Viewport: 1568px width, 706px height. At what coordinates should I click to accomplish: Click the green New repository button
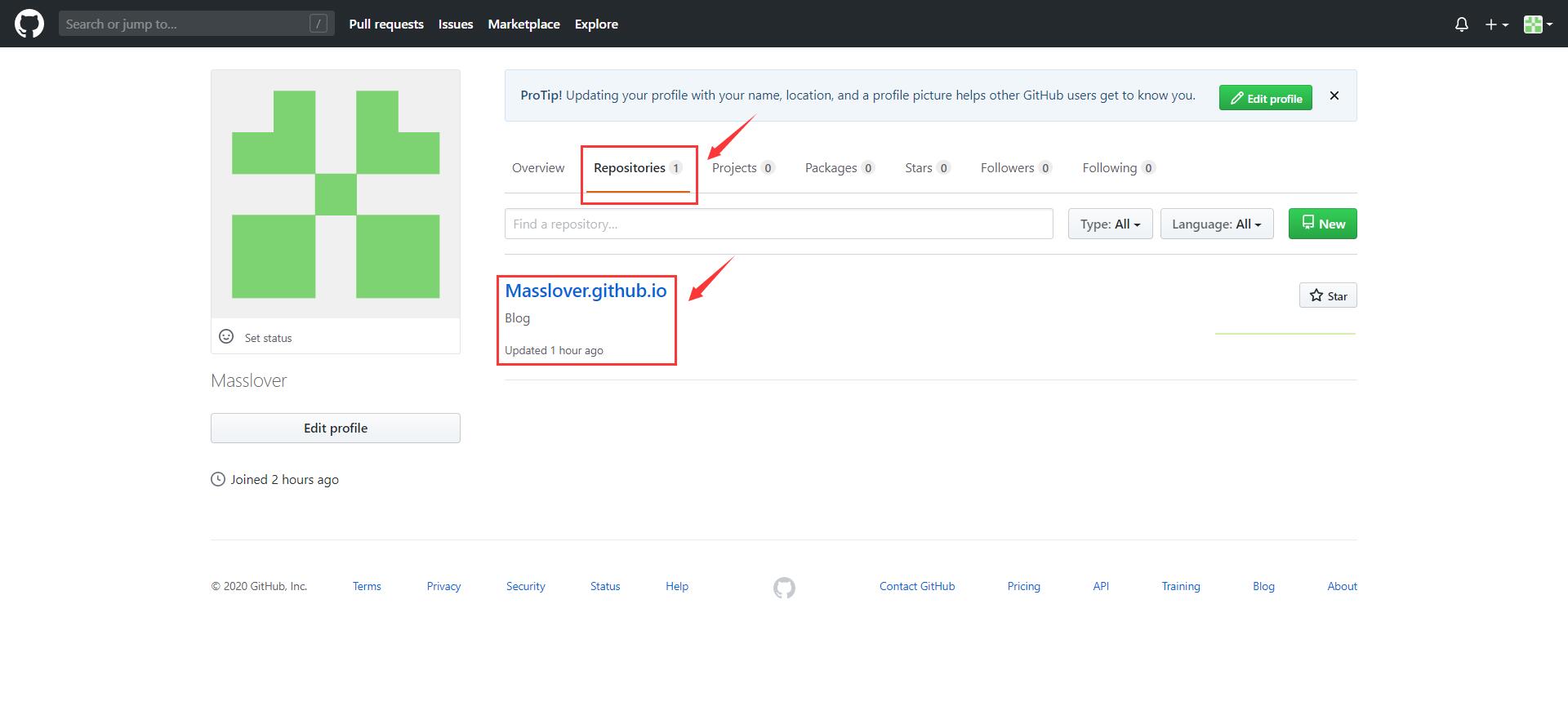point(1323,224)
